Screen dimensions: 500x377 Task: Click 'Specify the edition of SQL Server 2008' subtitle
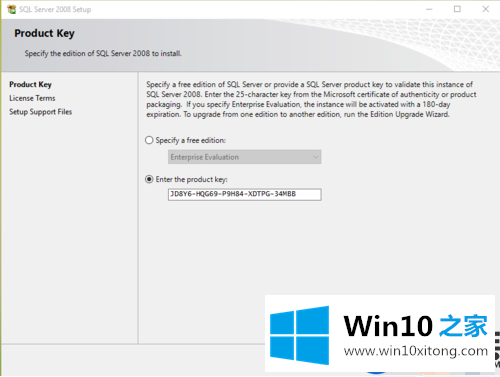pyautogui.click(x=103, y=53)
